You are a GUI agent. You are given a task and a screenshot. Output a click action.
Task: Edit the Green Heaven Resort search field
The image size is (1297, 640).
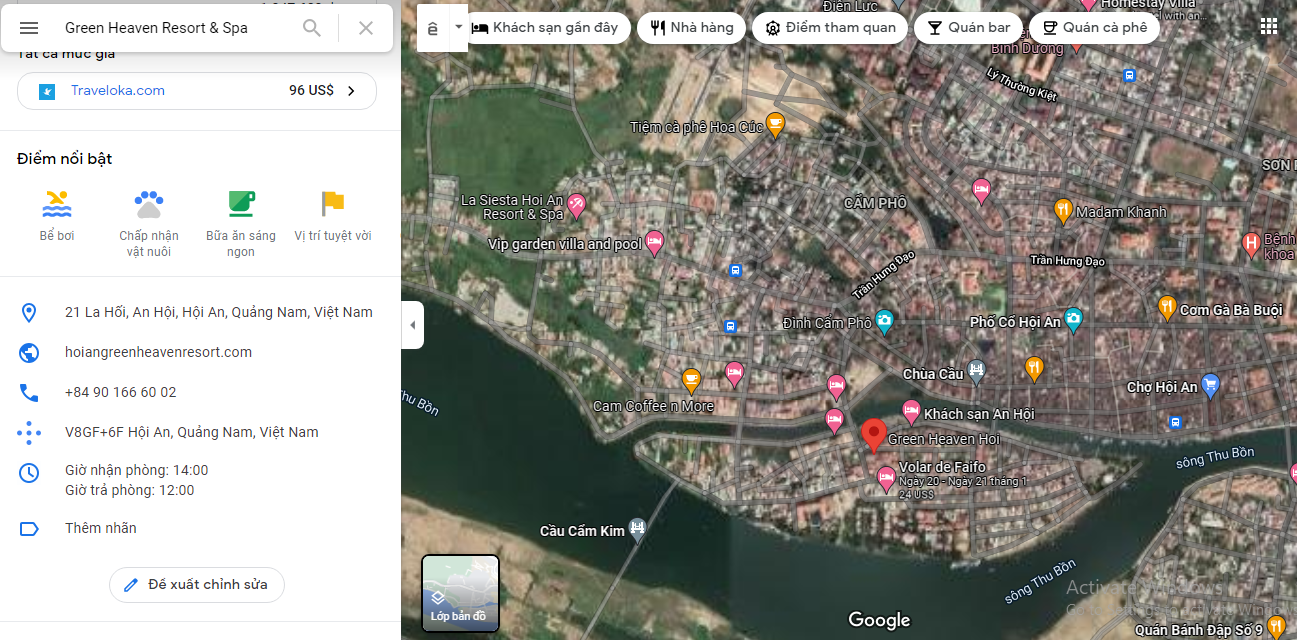click(175, 28)
